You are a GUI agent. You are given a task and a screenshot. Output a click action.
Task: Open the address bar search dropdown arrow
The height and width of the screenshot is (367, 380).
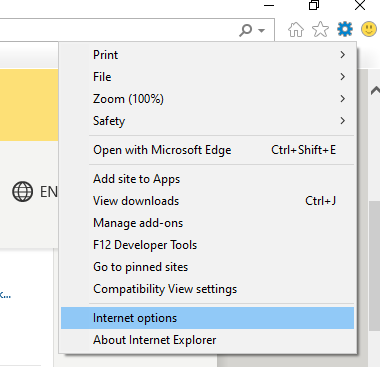262,31
